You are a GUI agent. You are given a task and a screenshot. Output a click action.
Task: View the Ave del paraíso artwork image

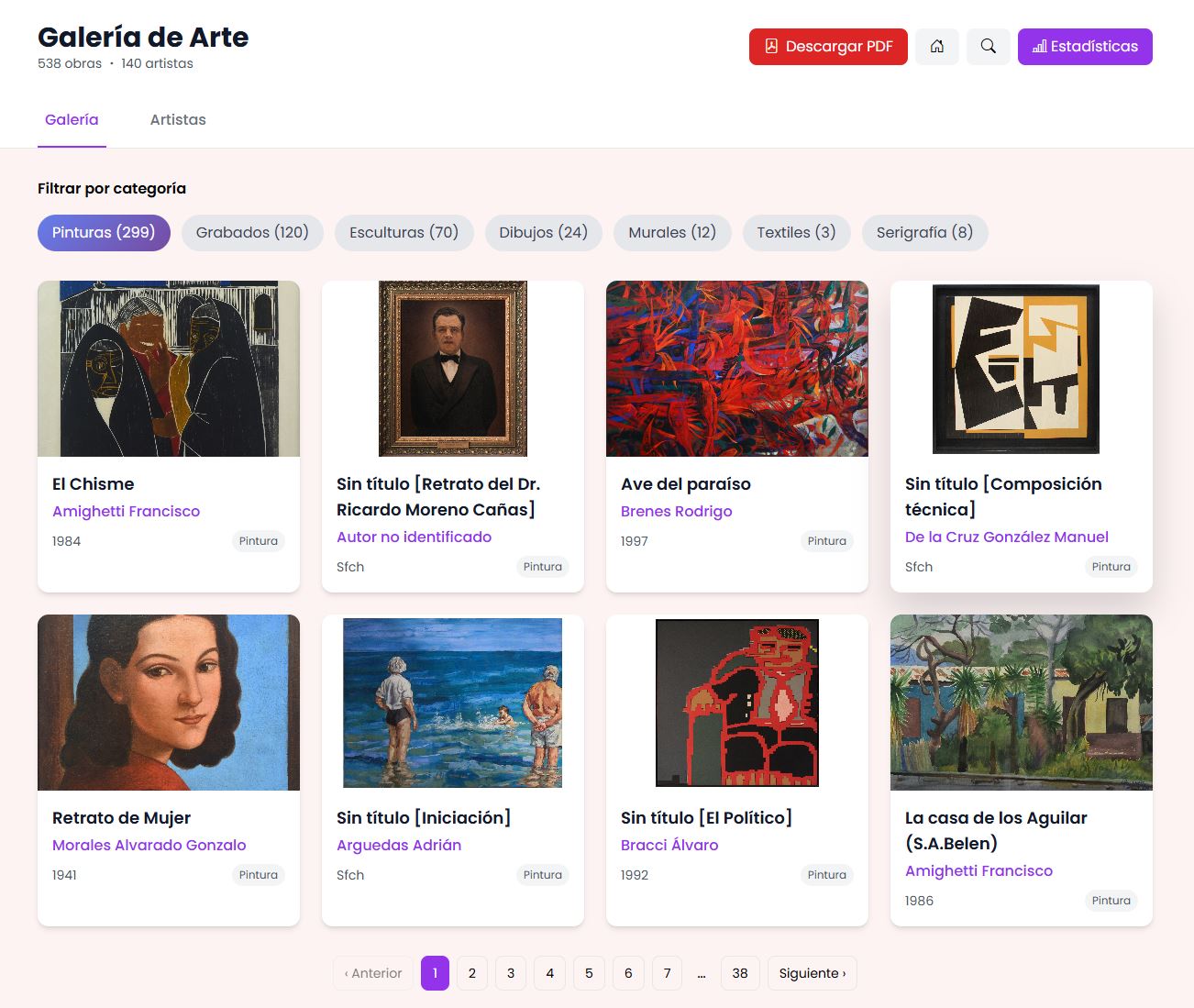point(736,369)
